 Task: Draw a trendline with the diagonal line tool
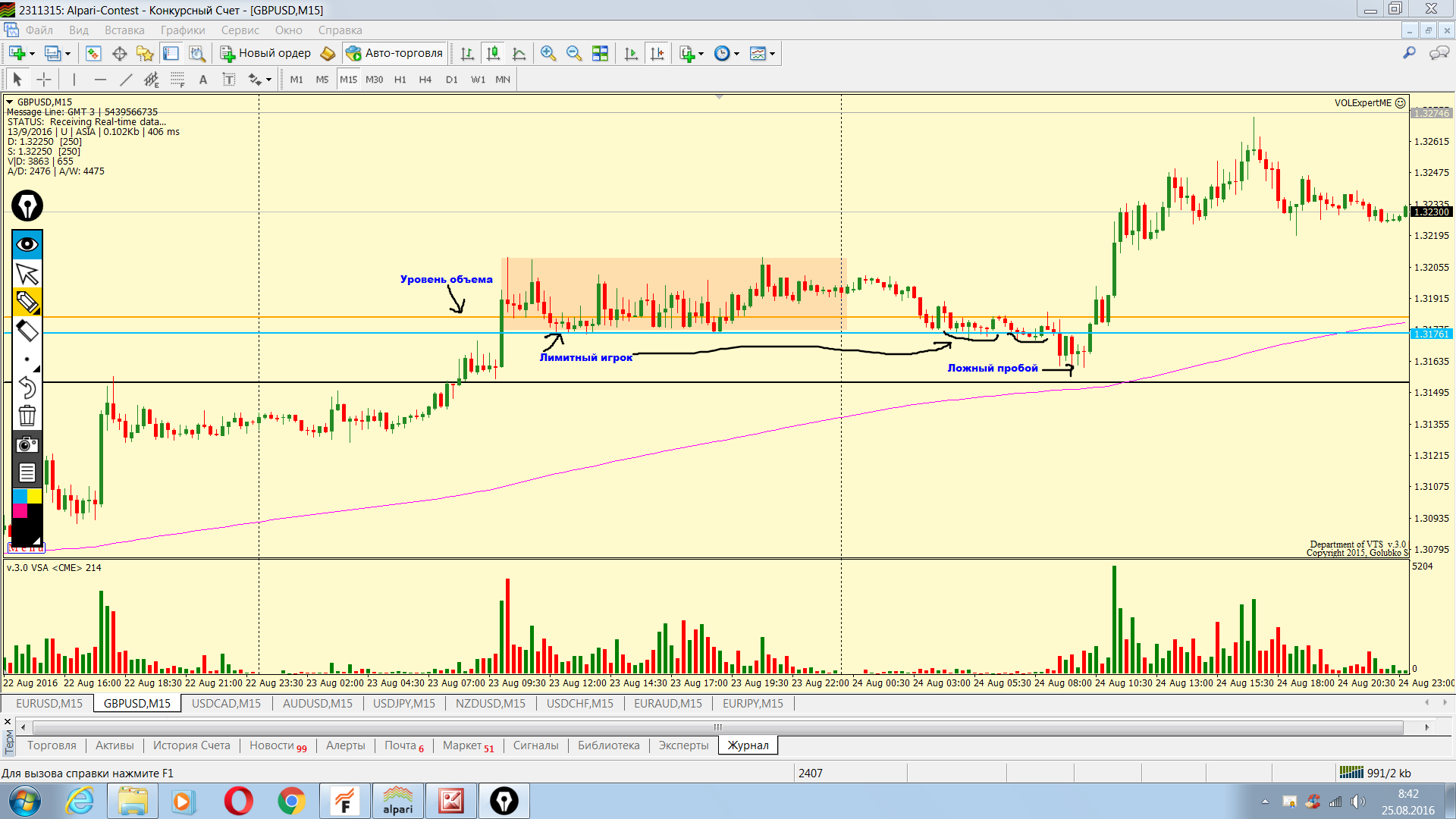126,80
